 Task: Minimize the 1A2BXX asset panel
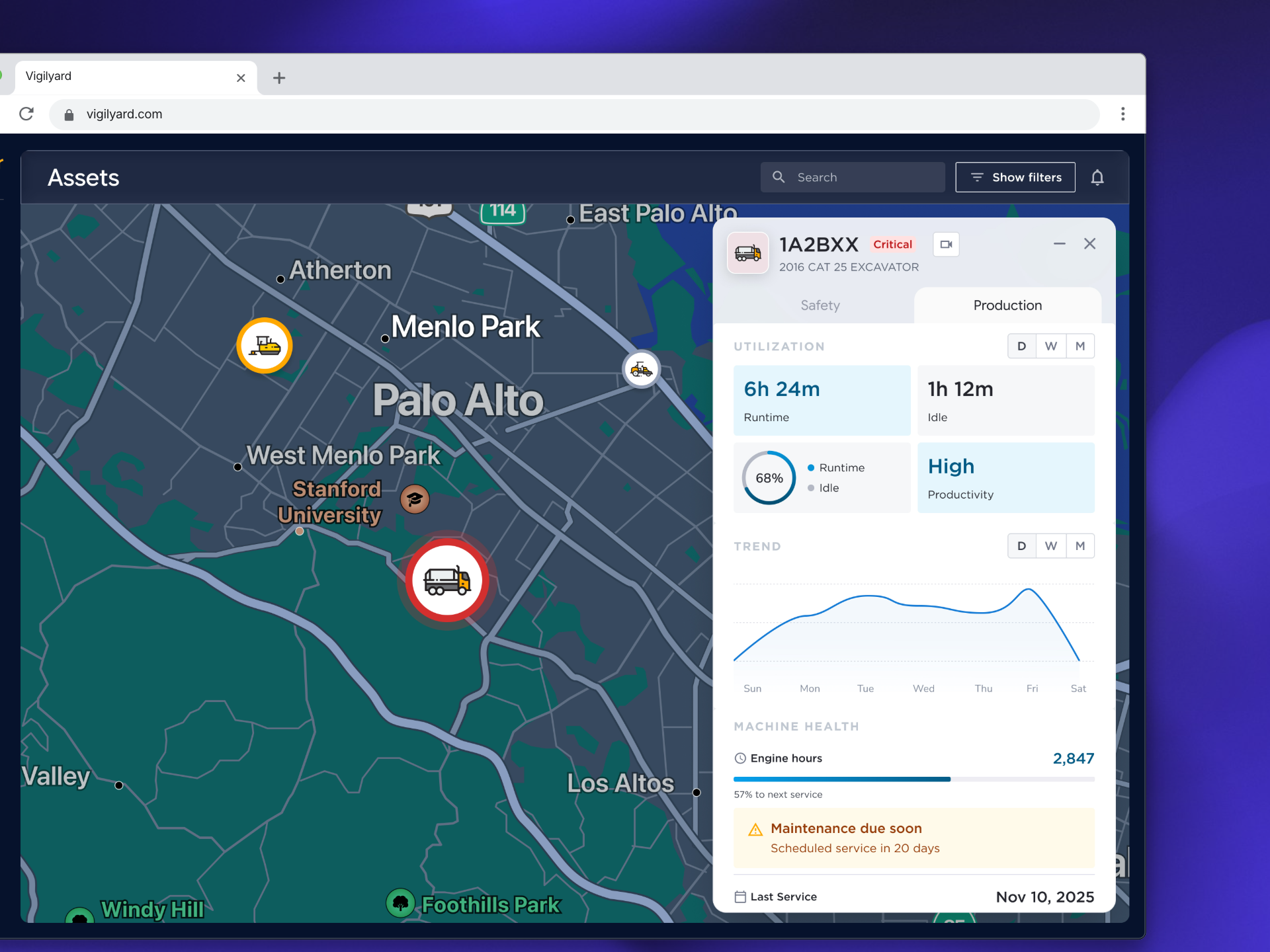tap(1059, 244)
